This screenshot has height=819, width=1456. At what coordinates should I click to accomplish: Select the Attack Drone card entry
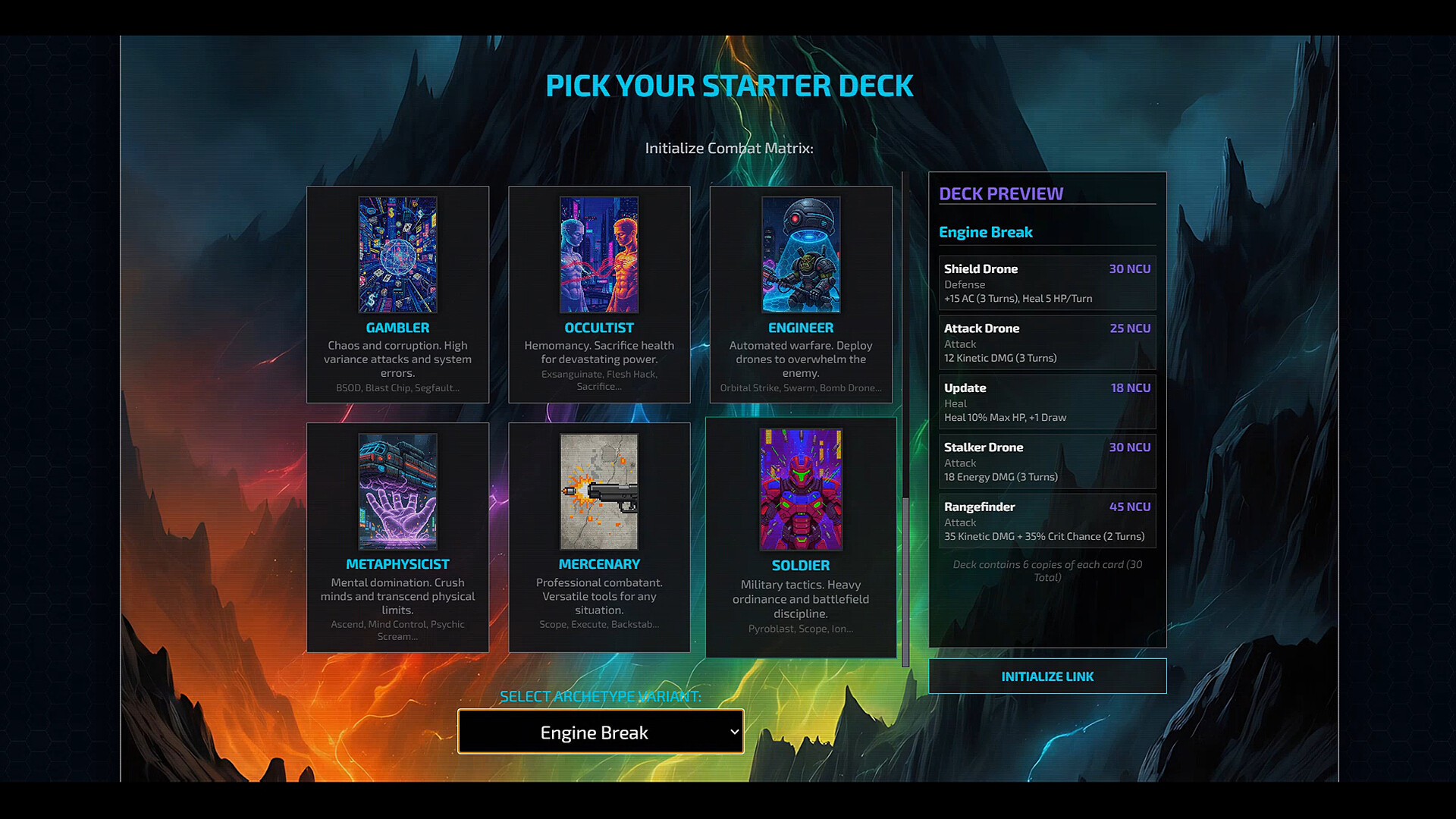click(x=1047, y=343)
